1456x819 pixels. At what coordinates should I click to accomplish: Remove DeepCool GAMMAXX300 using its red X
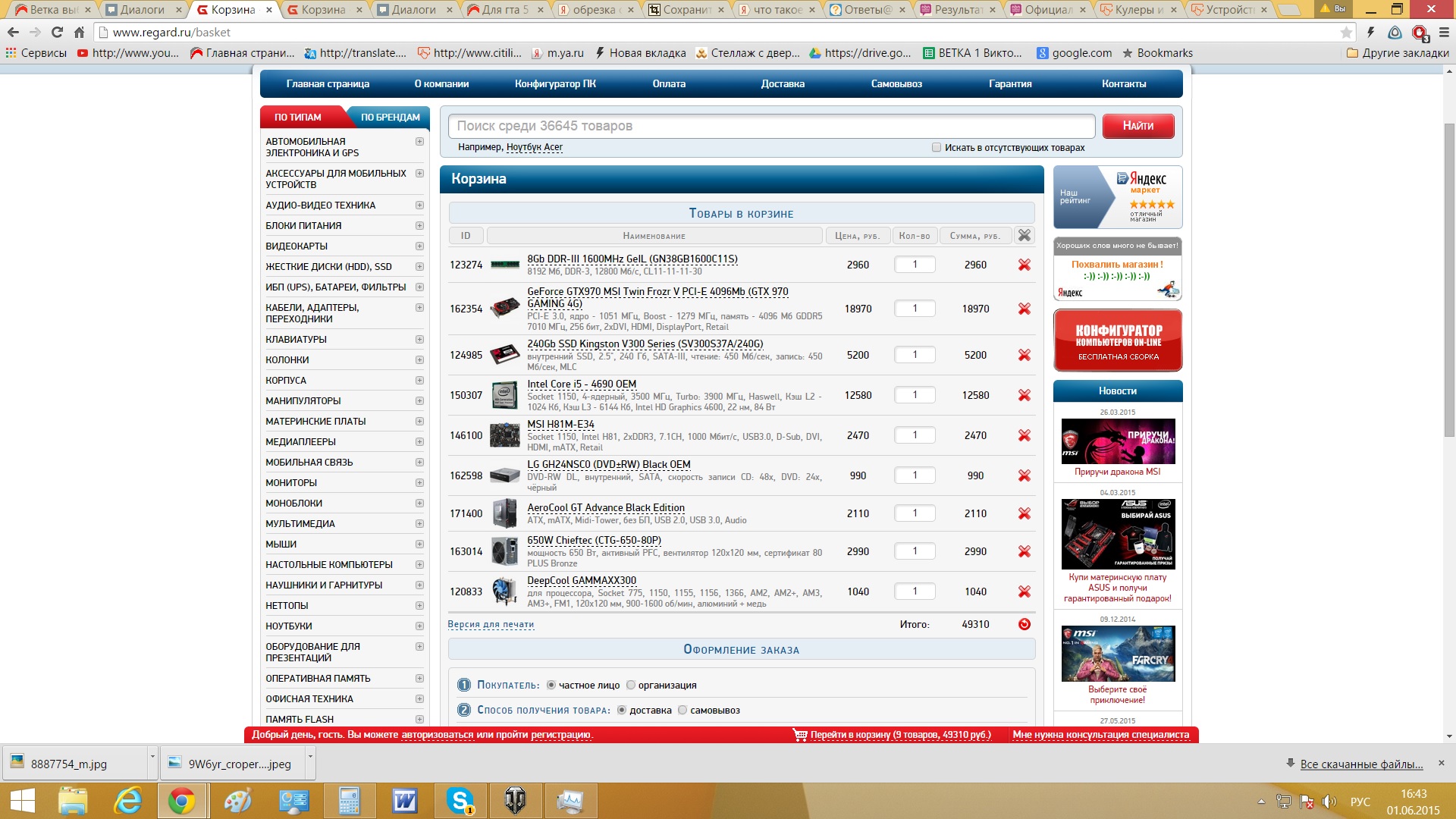click(1024, 591)
